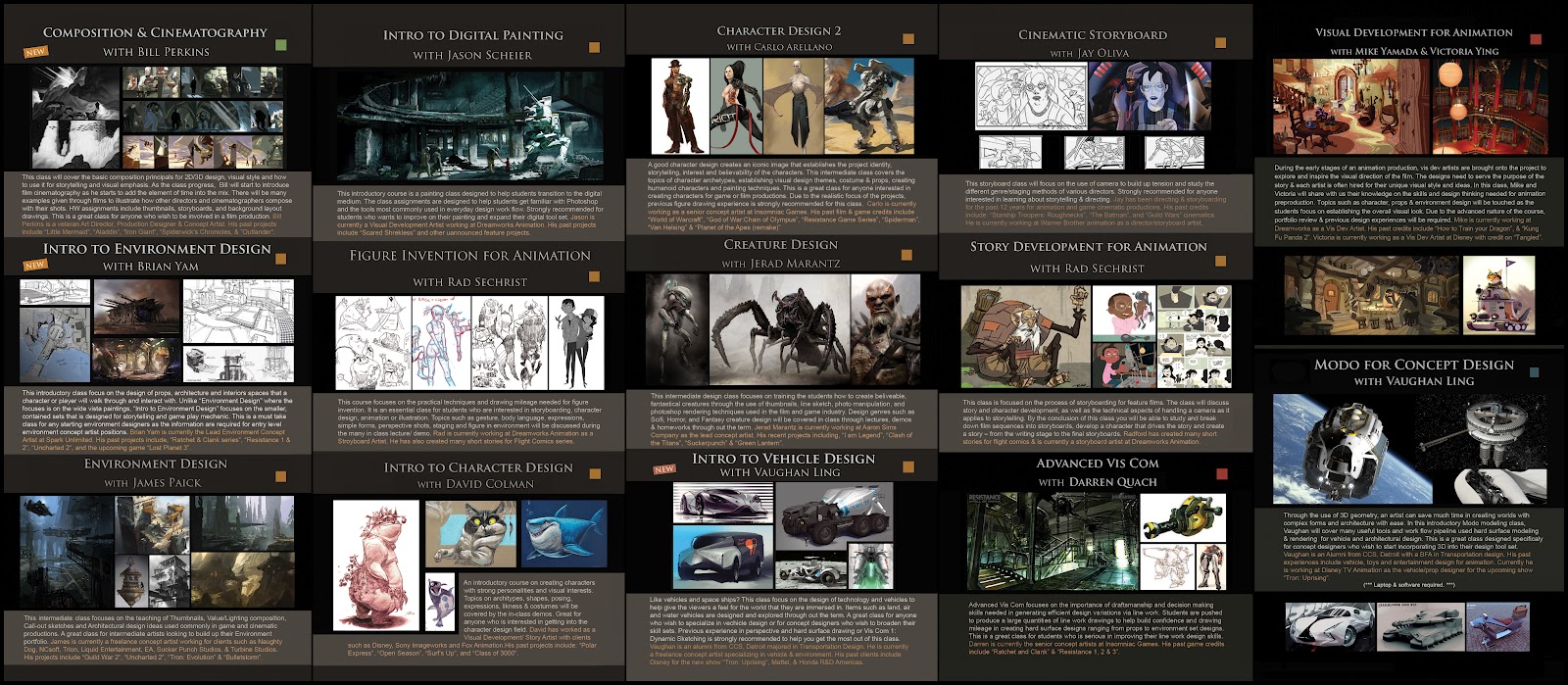Click the orange square next to Cinematic Storyboard

1222,43
